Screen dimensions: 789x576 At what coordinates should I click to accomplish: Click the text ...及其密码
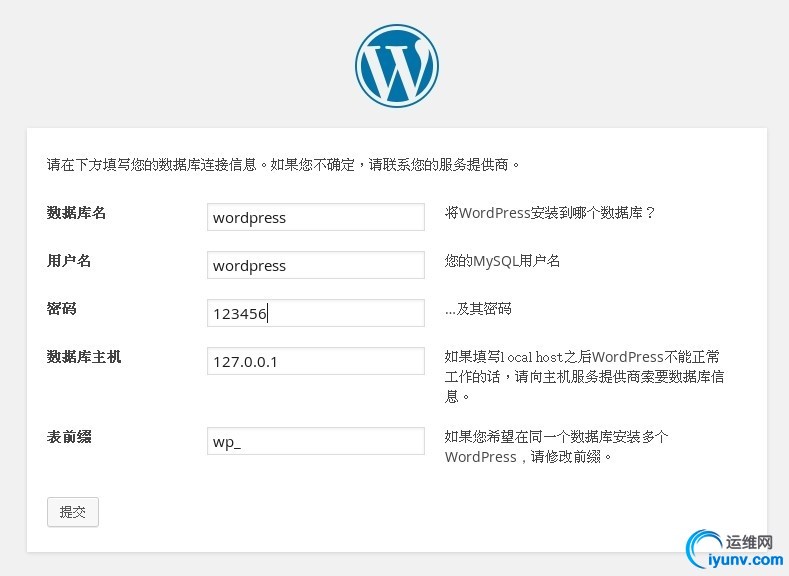[x=478, y=308]
